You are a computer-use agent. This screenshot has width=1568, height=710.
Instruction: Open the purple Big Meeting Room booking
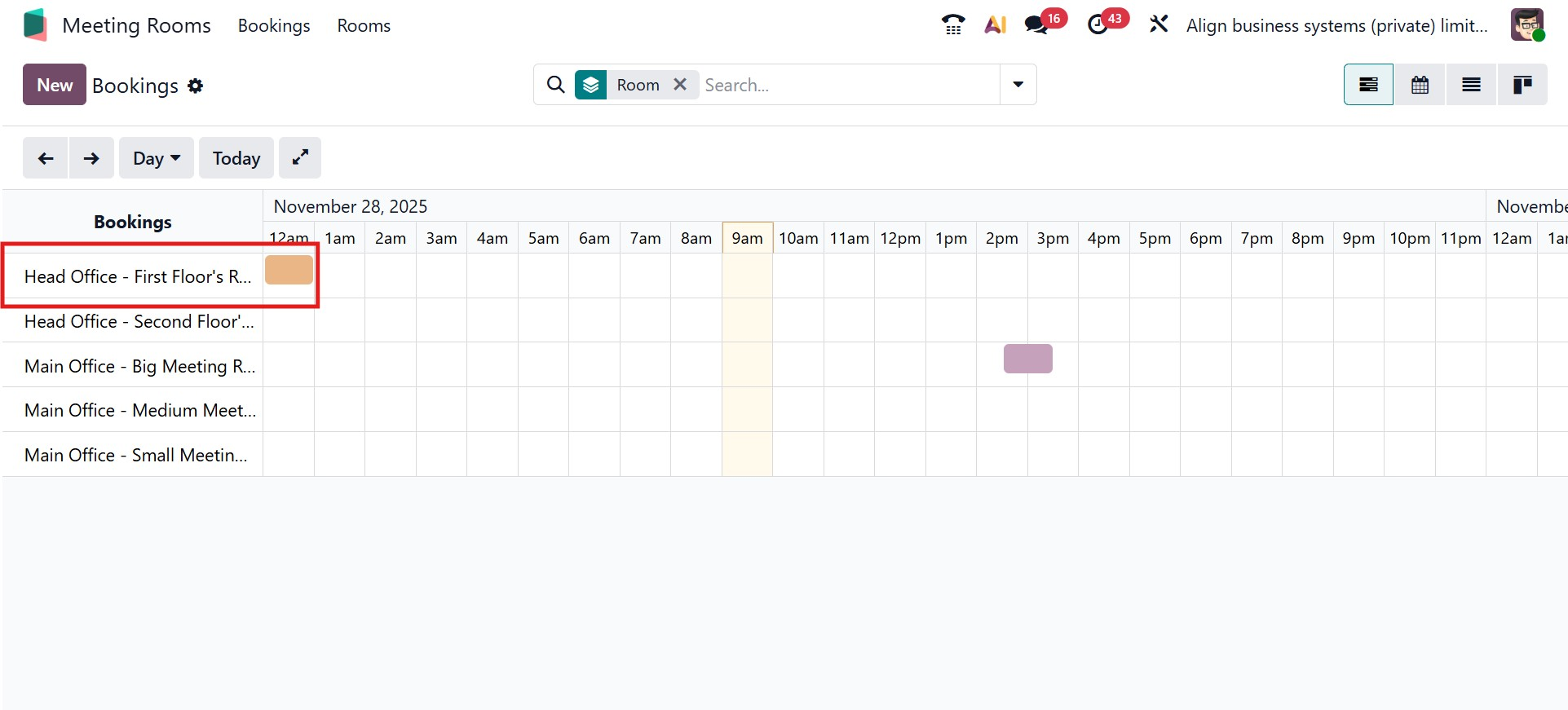coord(1027,359)
